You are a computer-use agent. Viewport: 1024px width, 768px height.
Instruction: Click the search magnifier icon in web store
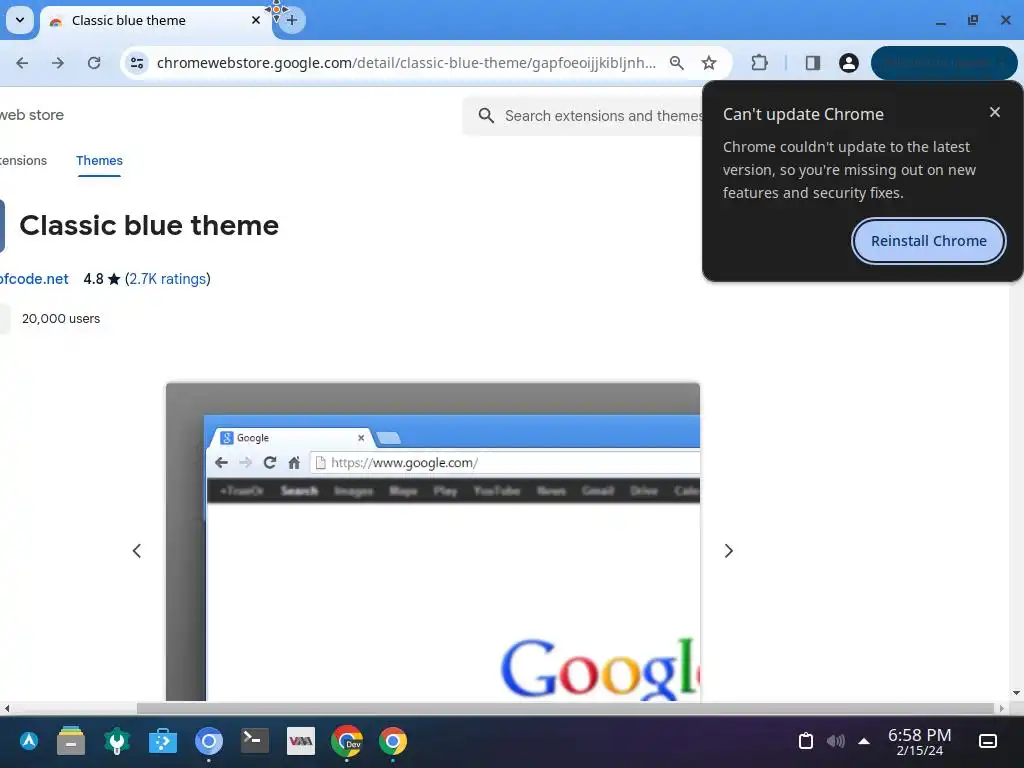pyautogui.click(x=486, y=116)
